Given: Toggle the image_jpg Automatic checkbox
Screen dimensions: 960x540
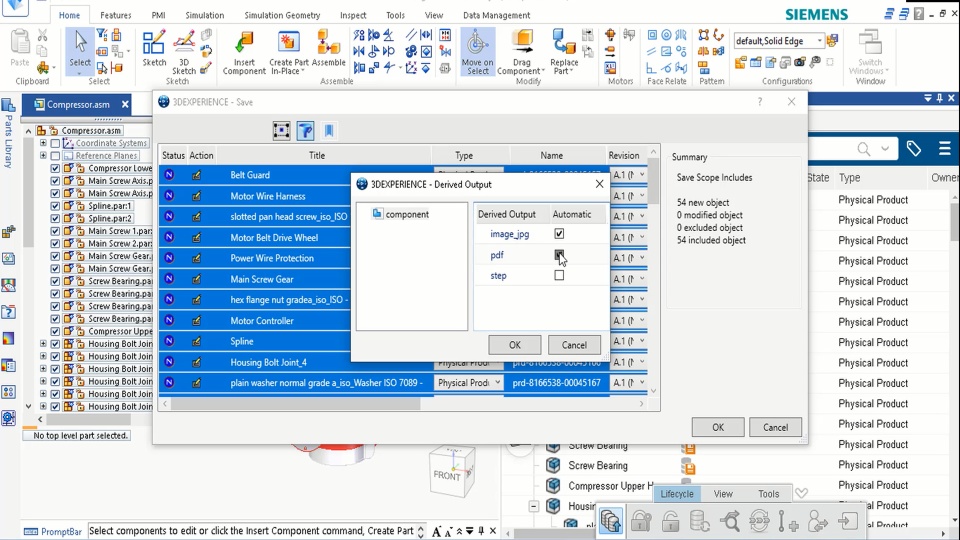Looking at the screenshot, I should tap(559, 233).
